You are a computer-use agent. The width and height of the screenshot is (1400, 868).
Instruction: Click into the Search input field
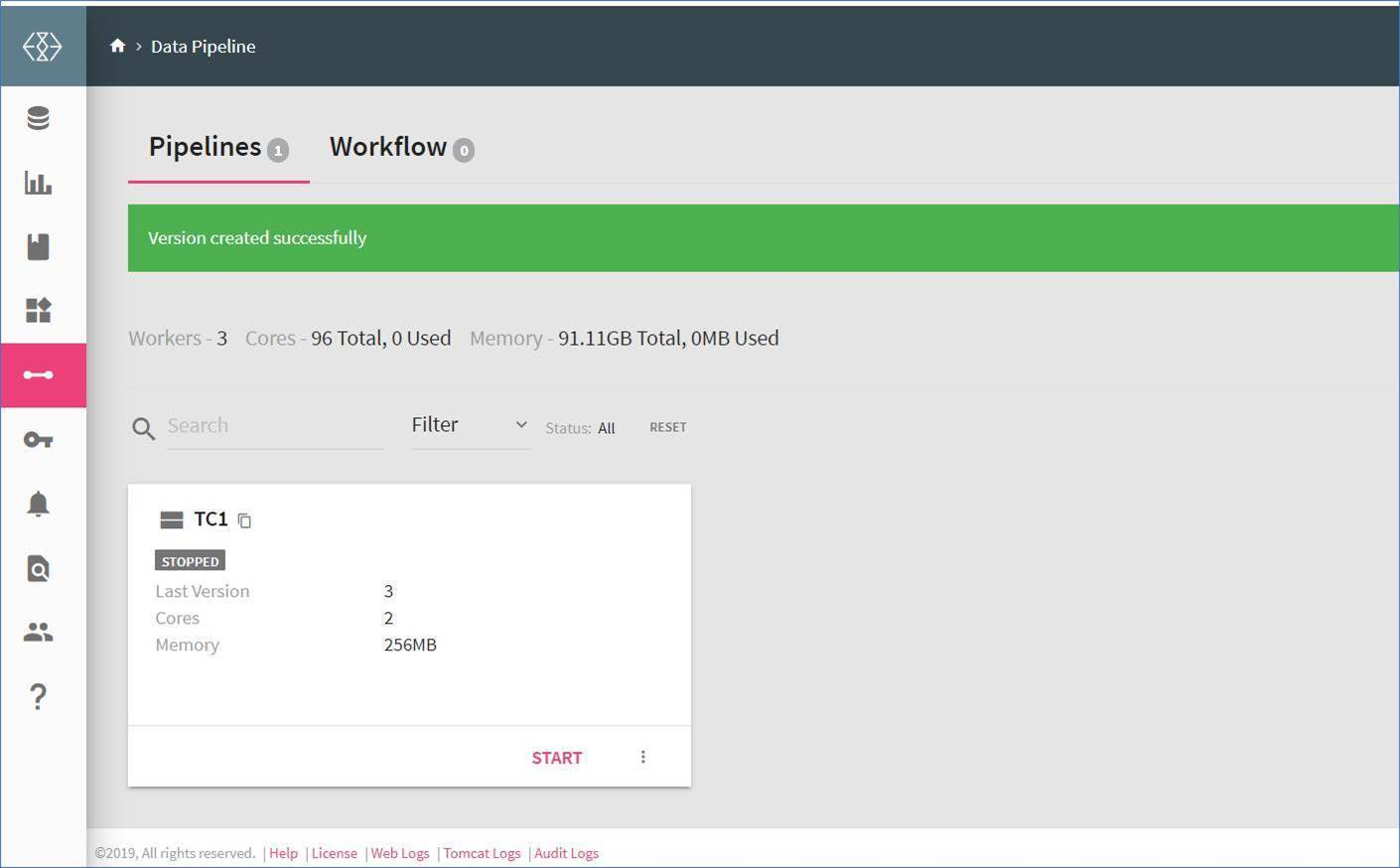tap(274, 426)
